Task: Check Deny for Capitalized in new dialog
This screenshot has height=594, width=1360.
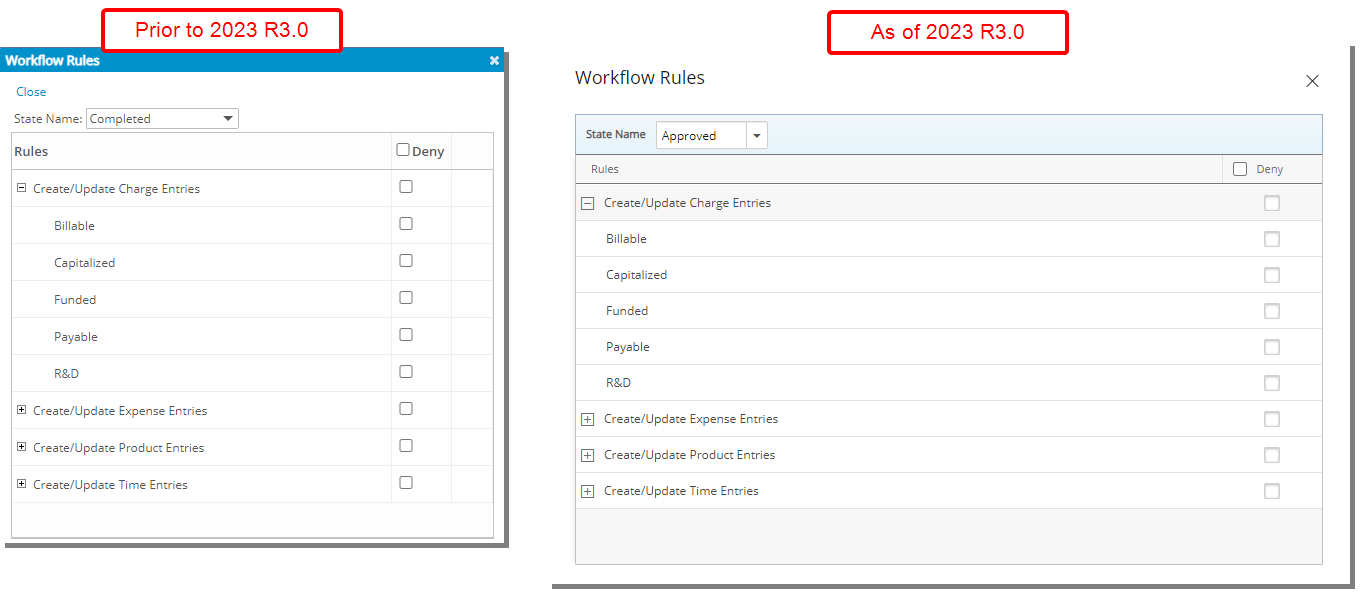Action: (x=1272, y=275)
